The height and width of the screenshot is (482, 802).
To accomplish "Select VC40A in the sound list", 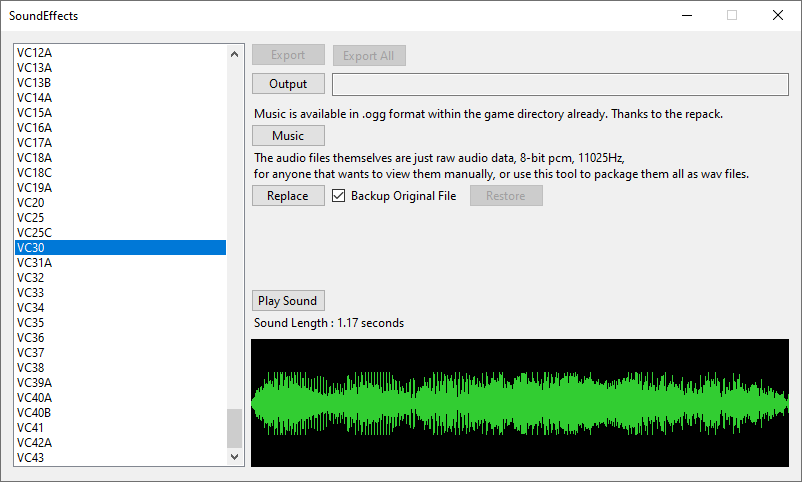I will 121,398.
